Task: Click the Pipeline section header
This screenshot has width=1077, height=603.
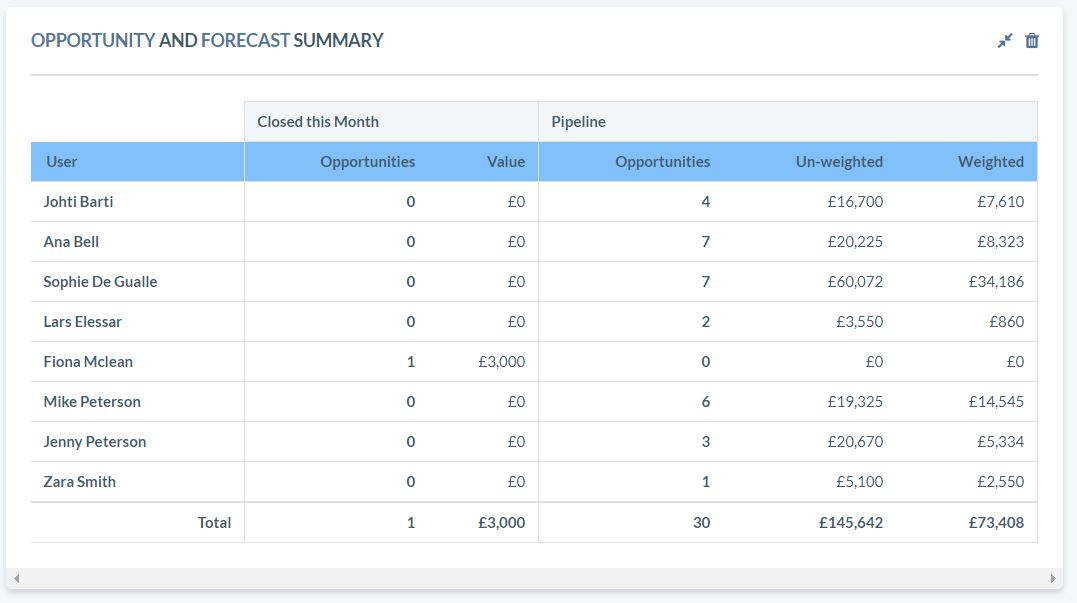Action: (x=578, y=121)
